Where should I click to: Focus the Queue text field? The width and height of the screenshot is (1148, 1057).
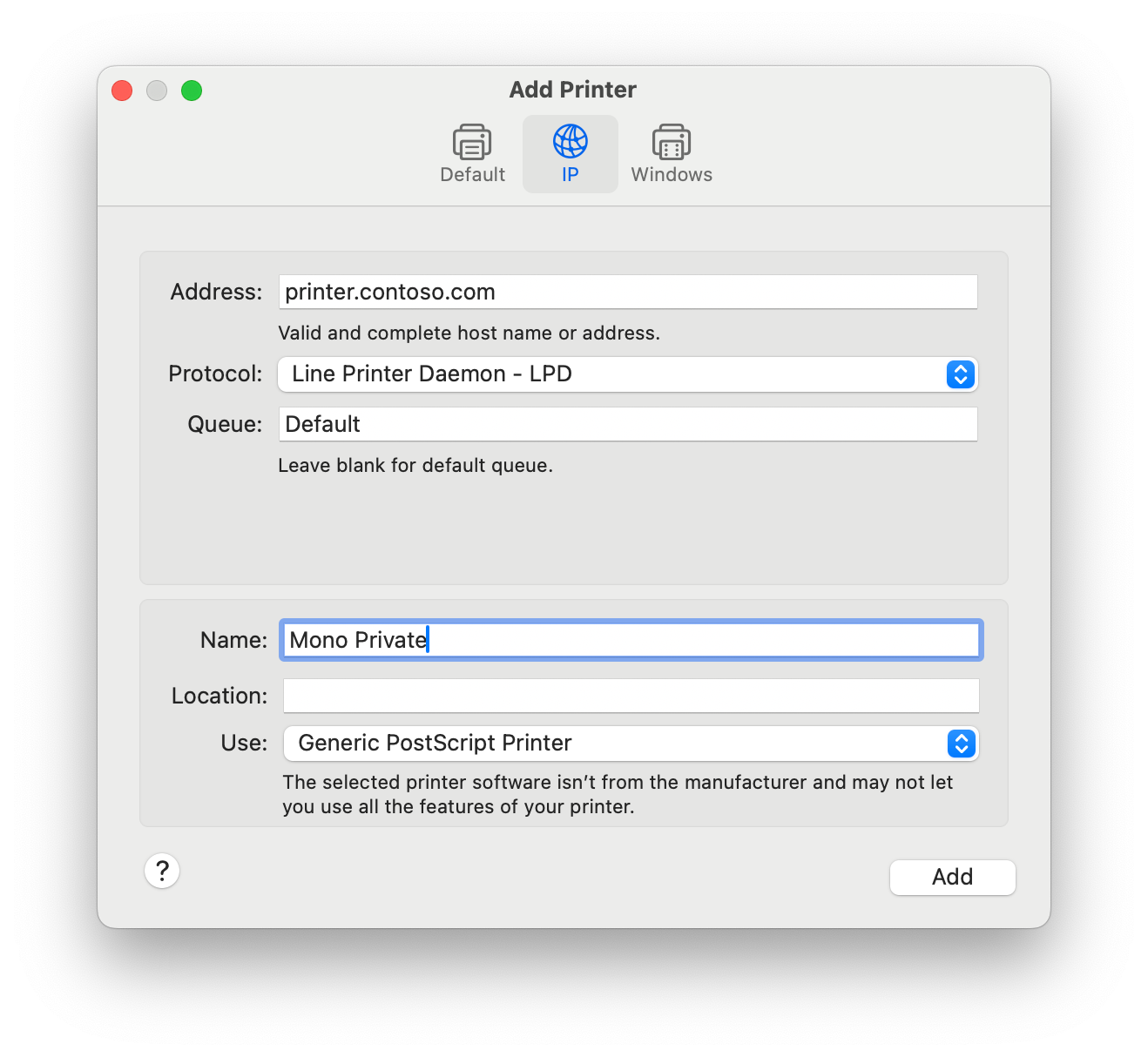coord(627,424)
